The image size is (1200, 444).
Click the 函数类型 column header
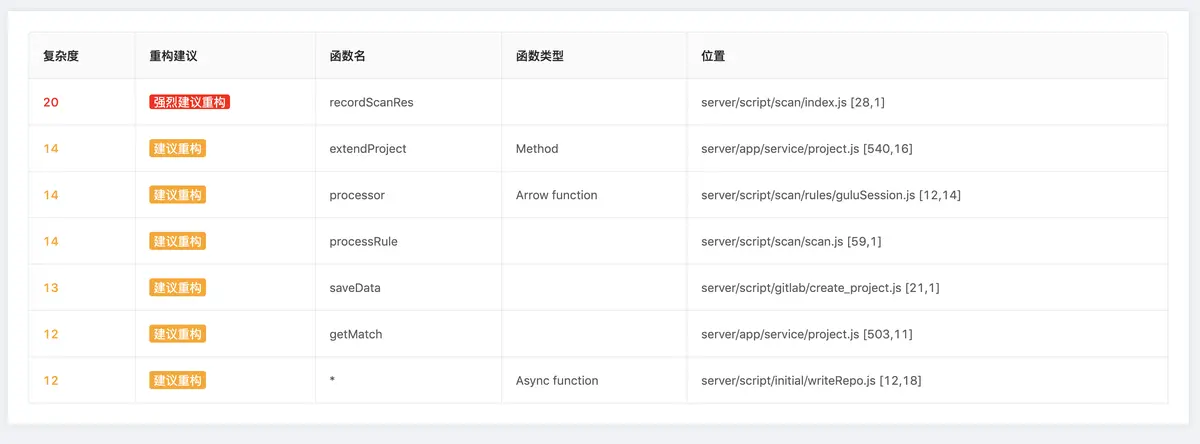(540, 56)
